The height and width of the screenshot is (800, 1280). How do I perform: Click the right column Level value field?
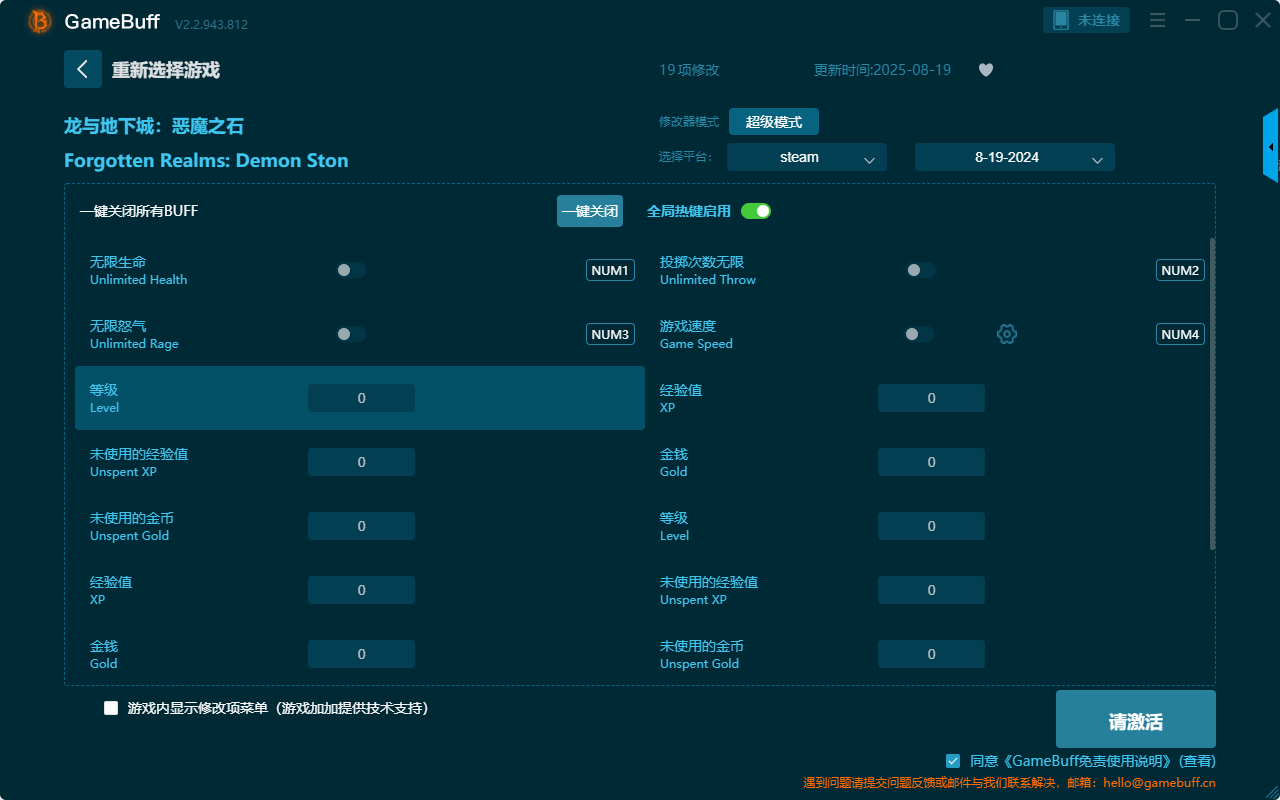click(931, 526)
